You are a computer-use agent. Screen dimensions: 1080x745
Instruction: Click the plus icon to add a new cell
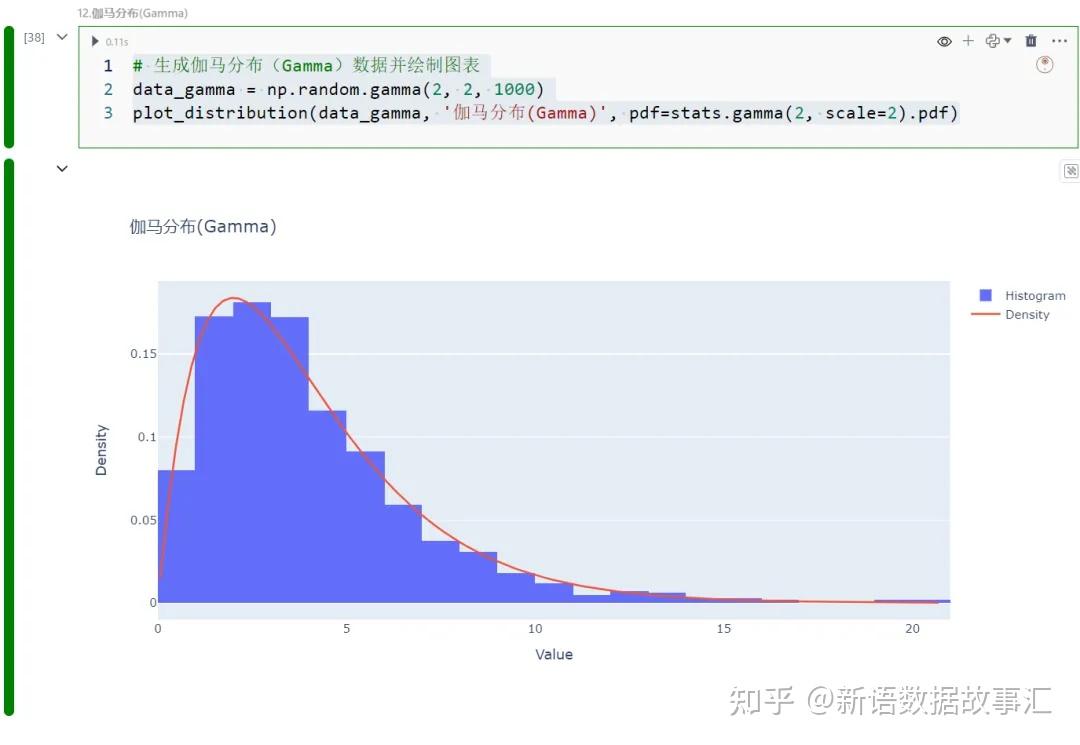point(968,41)
